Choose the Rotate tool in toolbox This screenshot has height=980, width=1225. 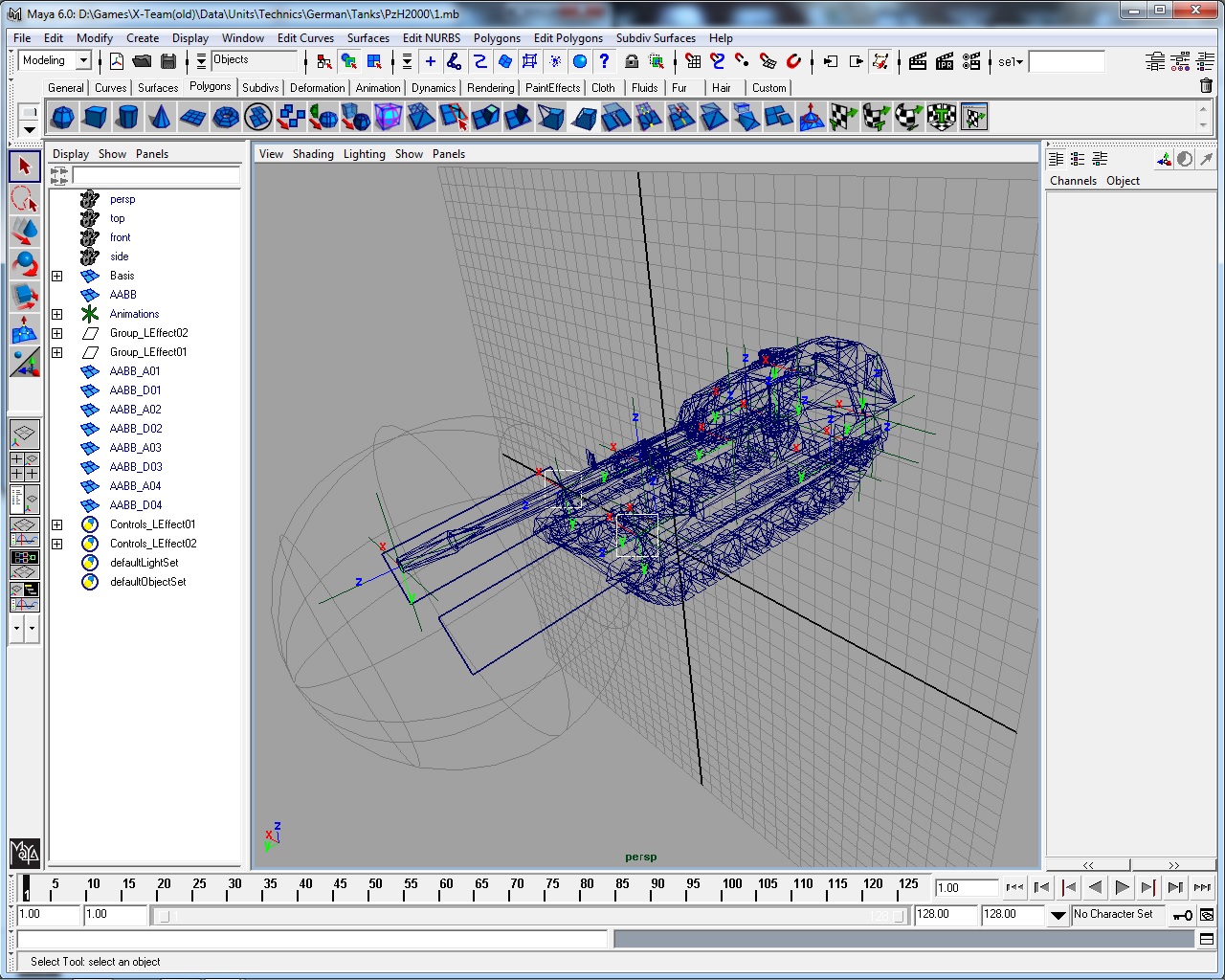click(x=25, y=264)
